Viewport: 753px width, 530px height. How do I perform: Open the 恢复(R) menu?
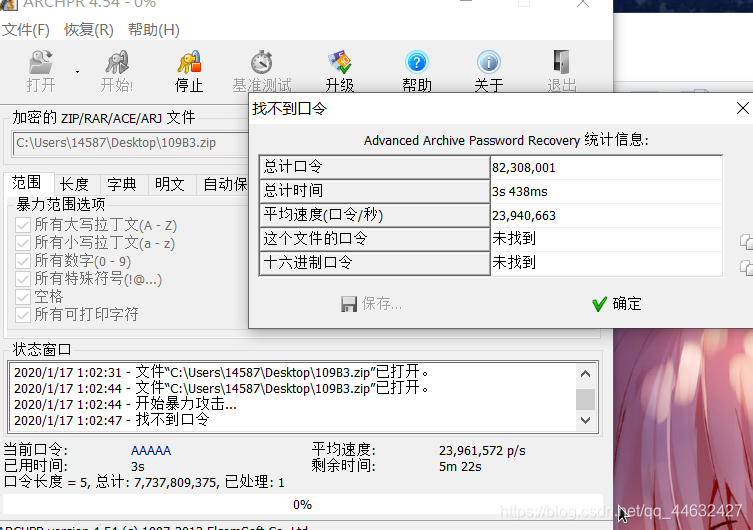tap(89, 30)
